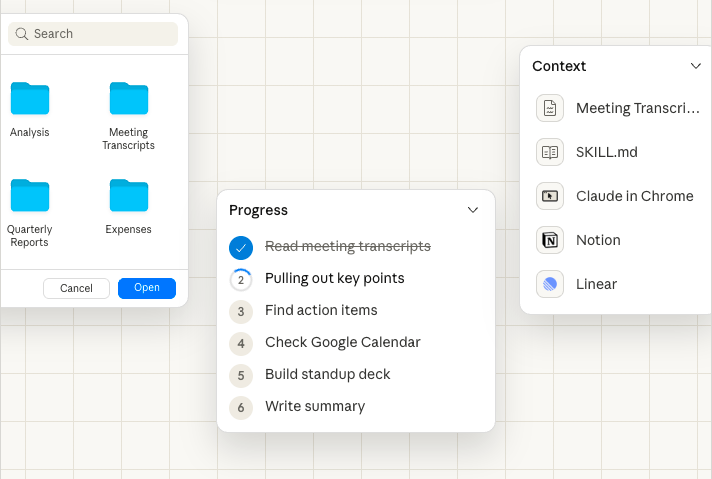Click the 'Quarterly Reports' folder name

point(30,236)
